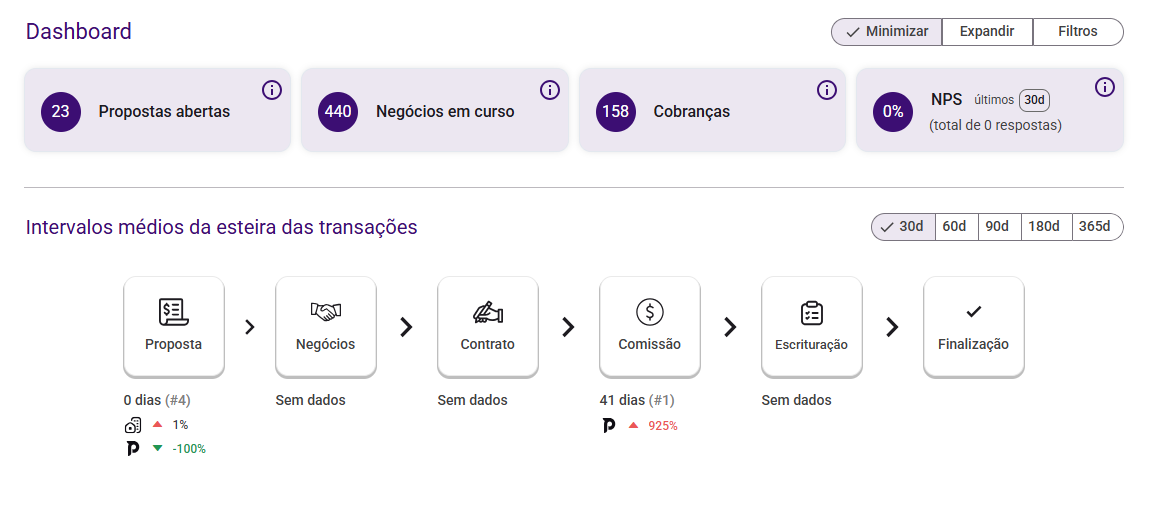
Task: Click info icon on Negócios em curso card
Action: click(x=550, y=90)
